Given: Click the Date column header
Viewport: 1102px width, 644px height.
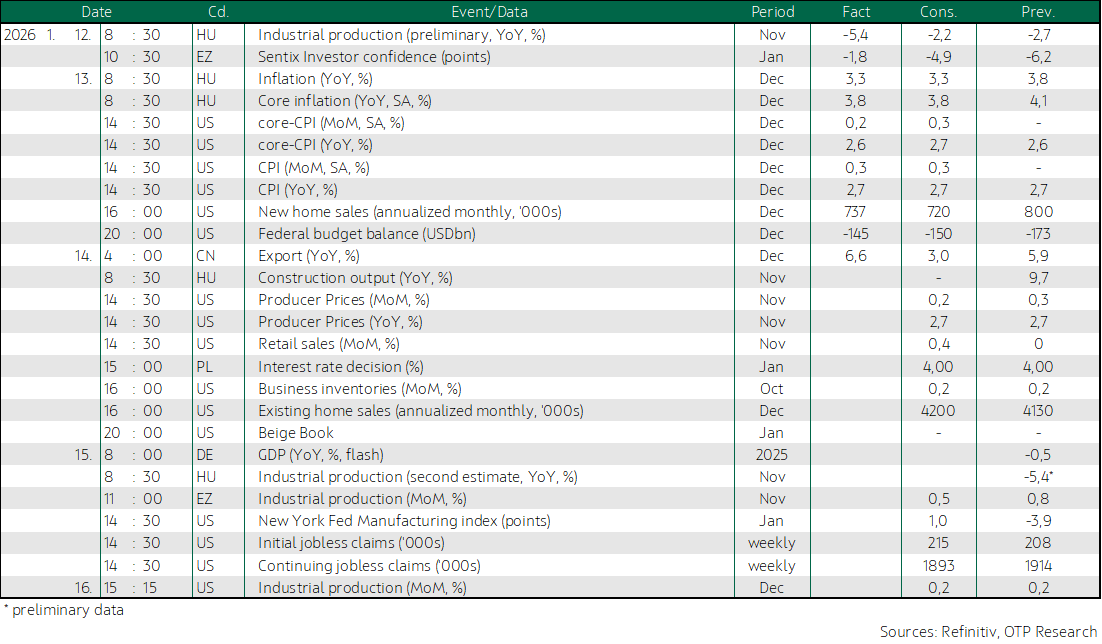Looking at the screenshot, I should (x=96, y=12).
